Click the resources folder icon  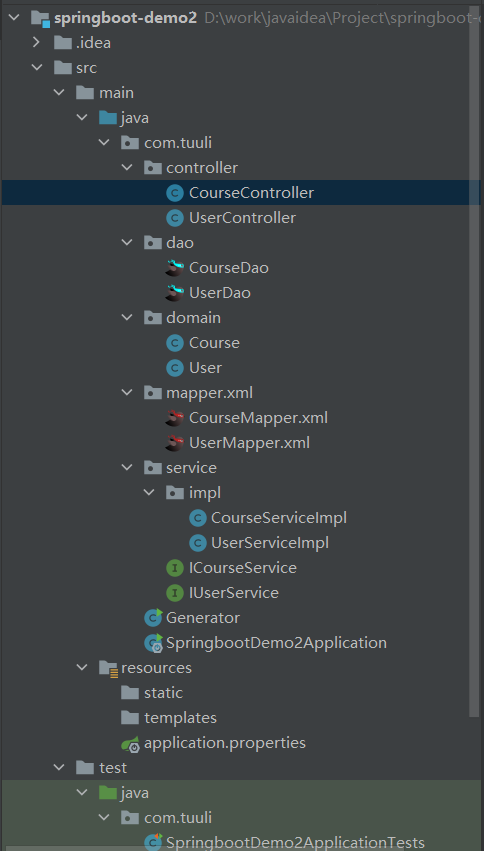coord(109,668)
